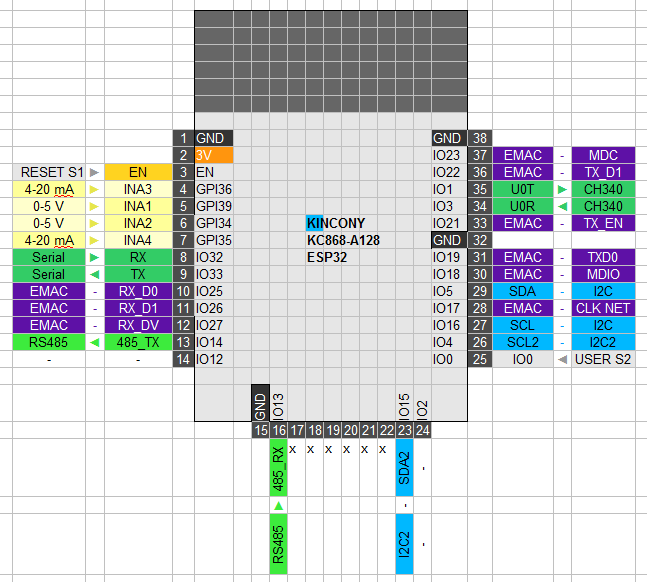Select the purple MDC cell
Image resolution: width=647 pixels, height=582 pixels.
(603, 155)
